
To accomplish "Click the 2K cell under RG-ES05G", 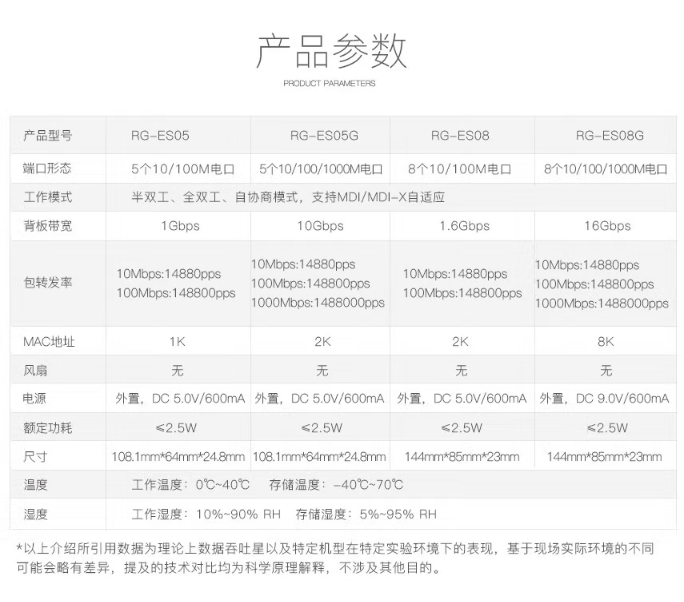I will click(x=323, y=342).
